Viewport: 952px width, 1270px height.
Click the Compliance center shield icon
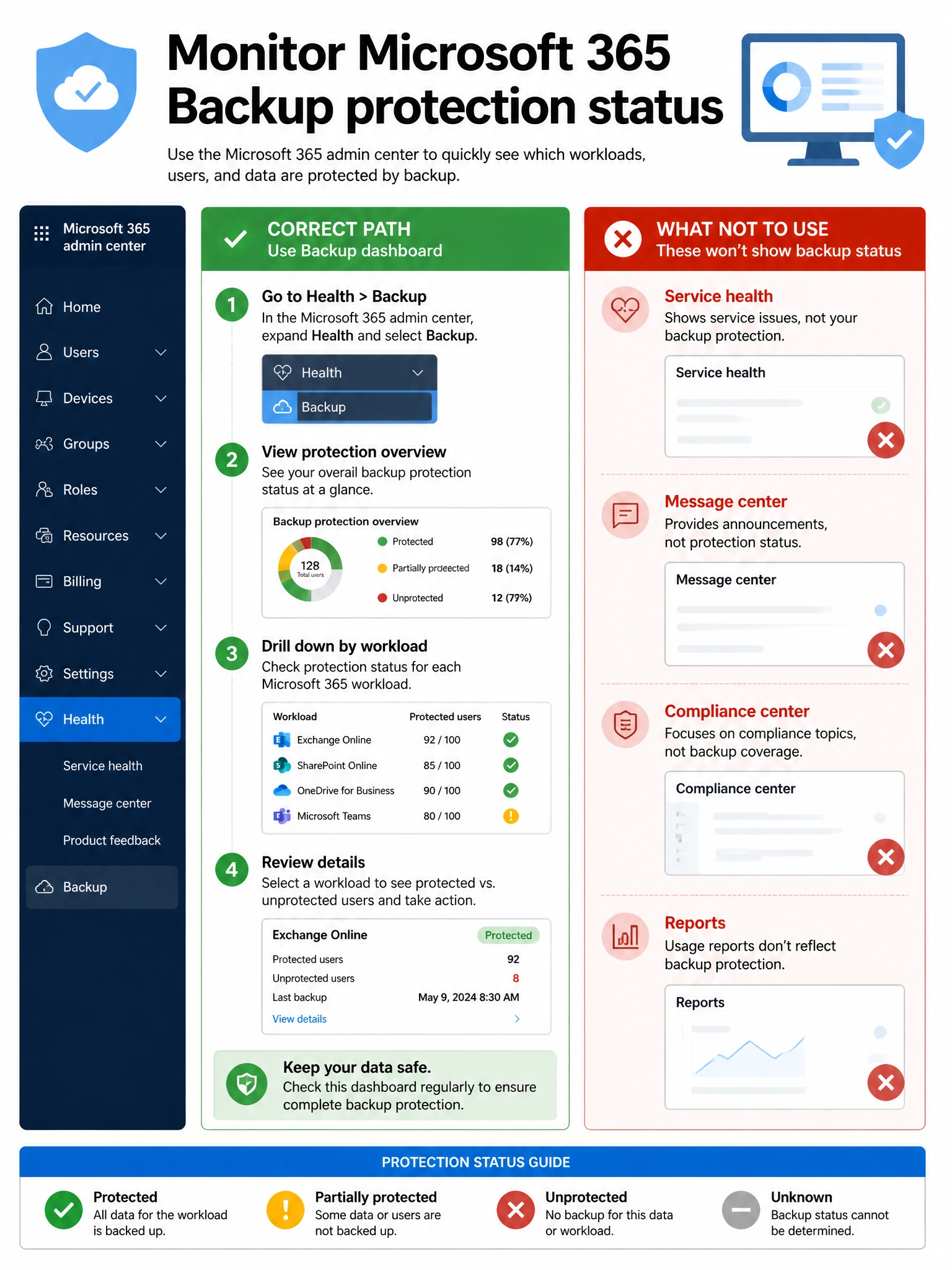625,724
